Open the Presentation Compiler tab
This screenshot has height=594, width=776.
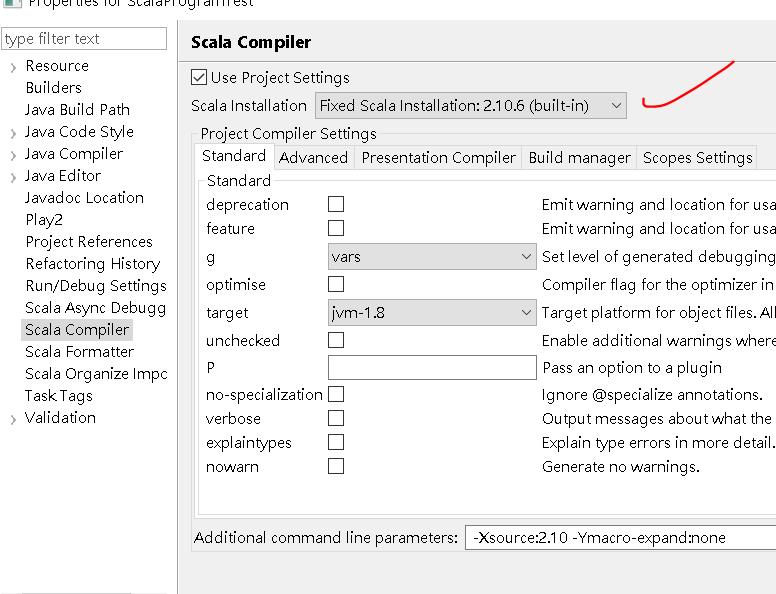click(438, 157)
